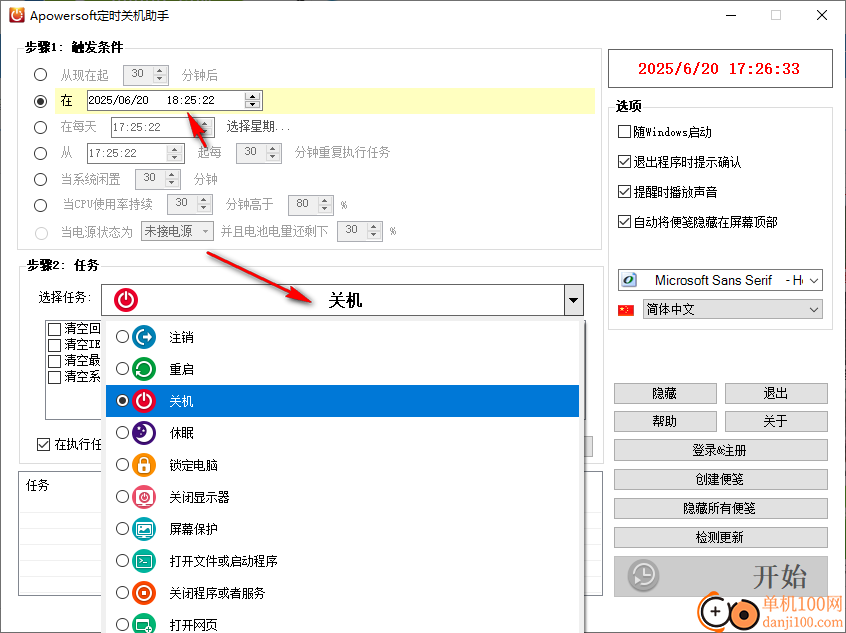The width and height of the screenshot is (846, 633).
Task: Click the log off (注销) arrow icon
Action: click(x=144, y=337)
